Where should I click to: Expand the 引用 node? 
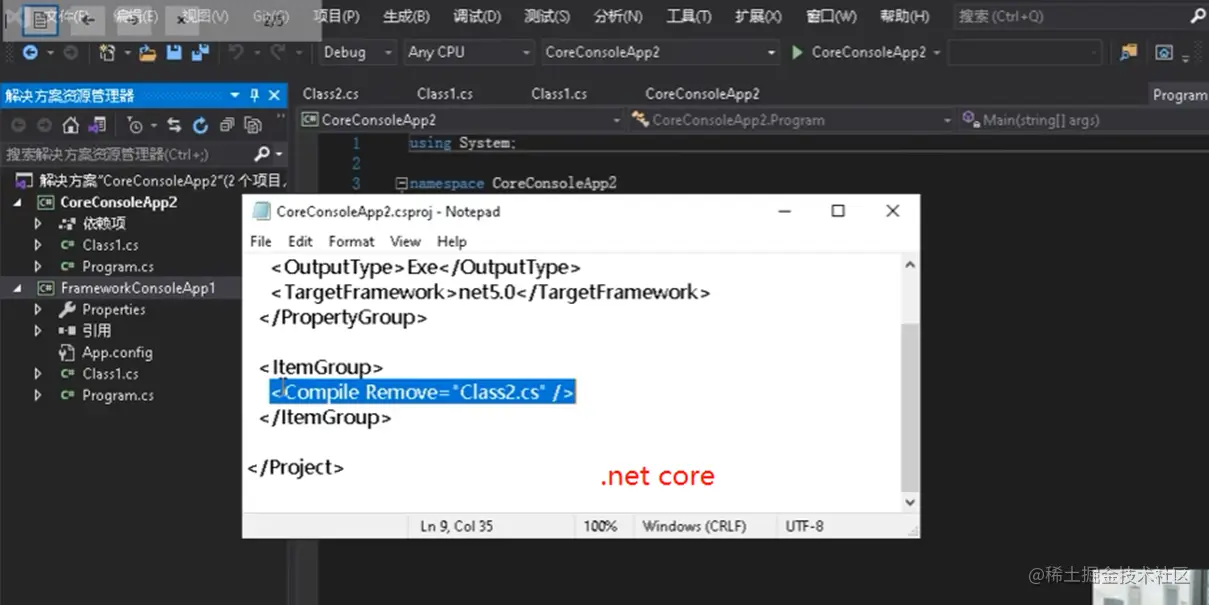tap(38, 331)
